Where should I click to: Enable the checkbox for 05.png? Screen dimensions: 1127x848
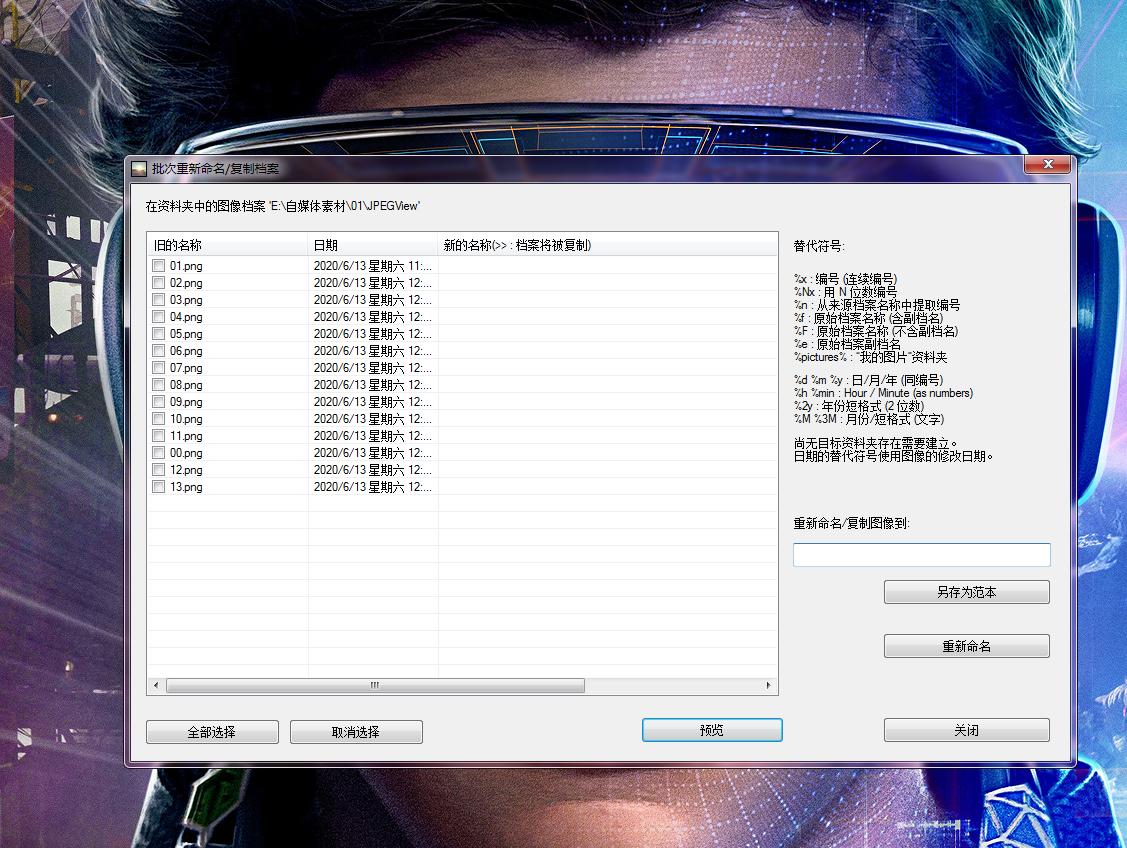tap(157, 333)
